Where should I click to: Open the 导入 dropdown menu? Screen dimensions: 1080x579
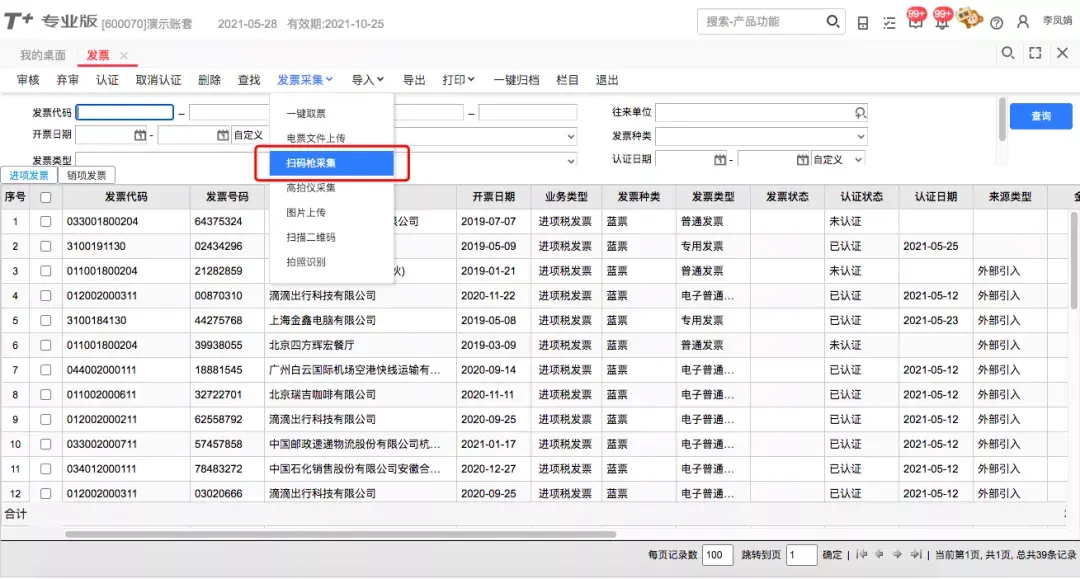[367, 80]
